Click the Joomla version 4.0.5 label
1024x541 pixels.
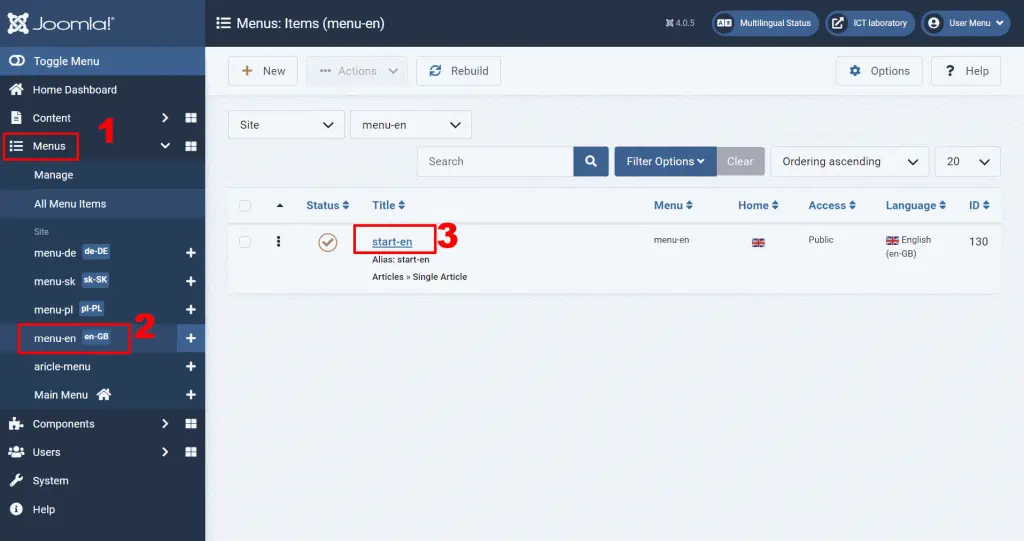[x=680, y=23]
